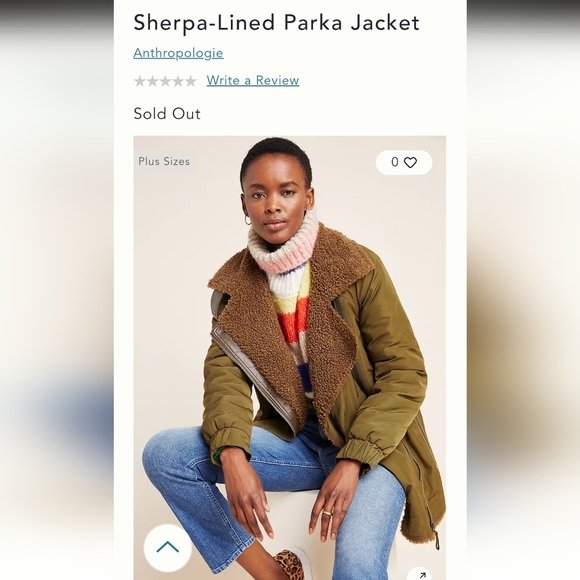Click the Write a Review link
580x580 pixels.
(253, 80)
